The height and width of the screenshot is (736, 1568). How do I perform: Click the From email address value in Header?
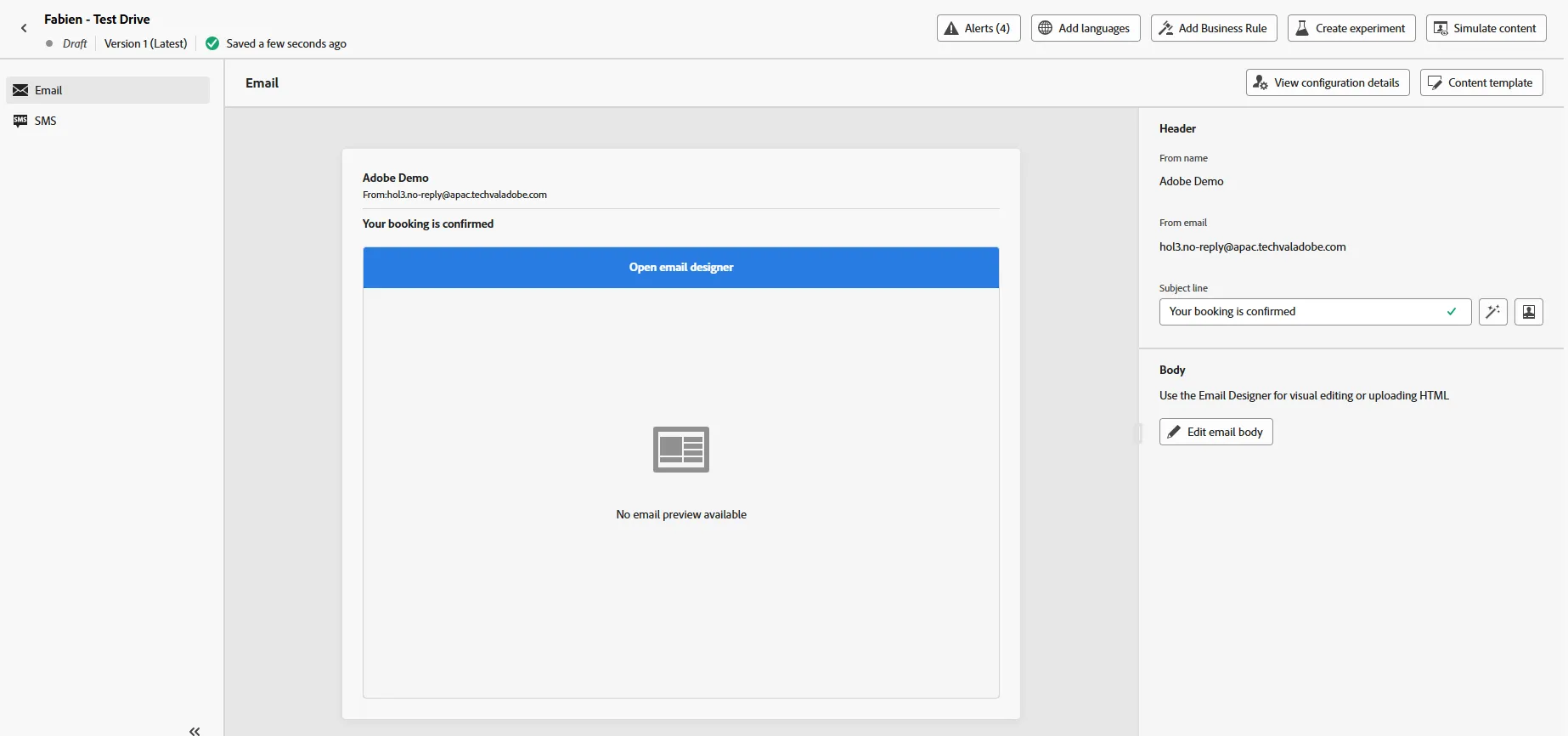click(x=1252, y=247)
